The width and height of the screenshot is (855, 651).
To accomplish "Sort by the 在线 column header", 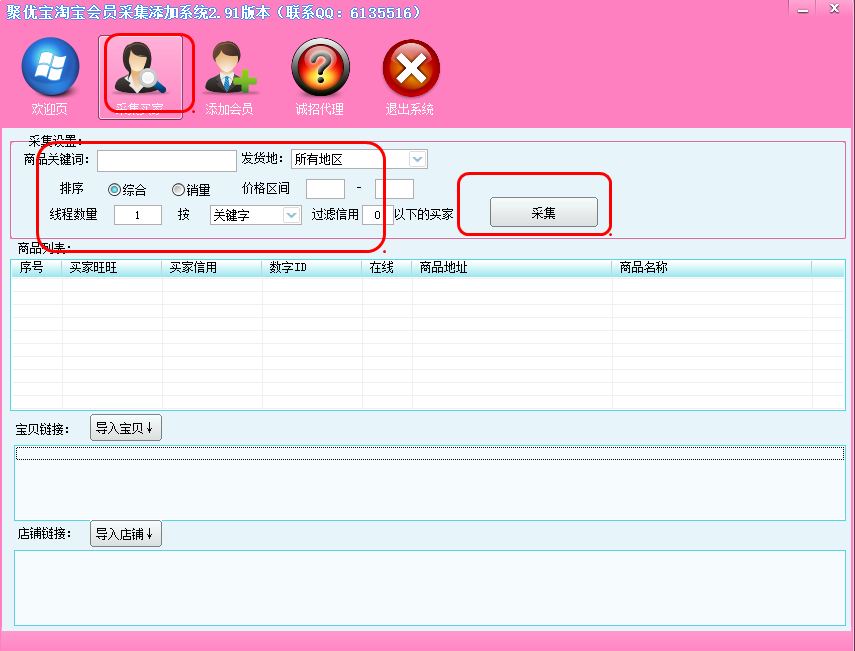I will (x=387, y=268).
